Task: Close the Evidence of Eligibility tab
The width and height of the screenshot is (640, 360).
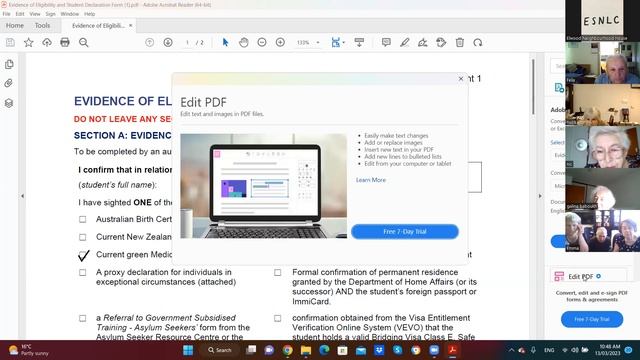Action: [x=131, y=25]
